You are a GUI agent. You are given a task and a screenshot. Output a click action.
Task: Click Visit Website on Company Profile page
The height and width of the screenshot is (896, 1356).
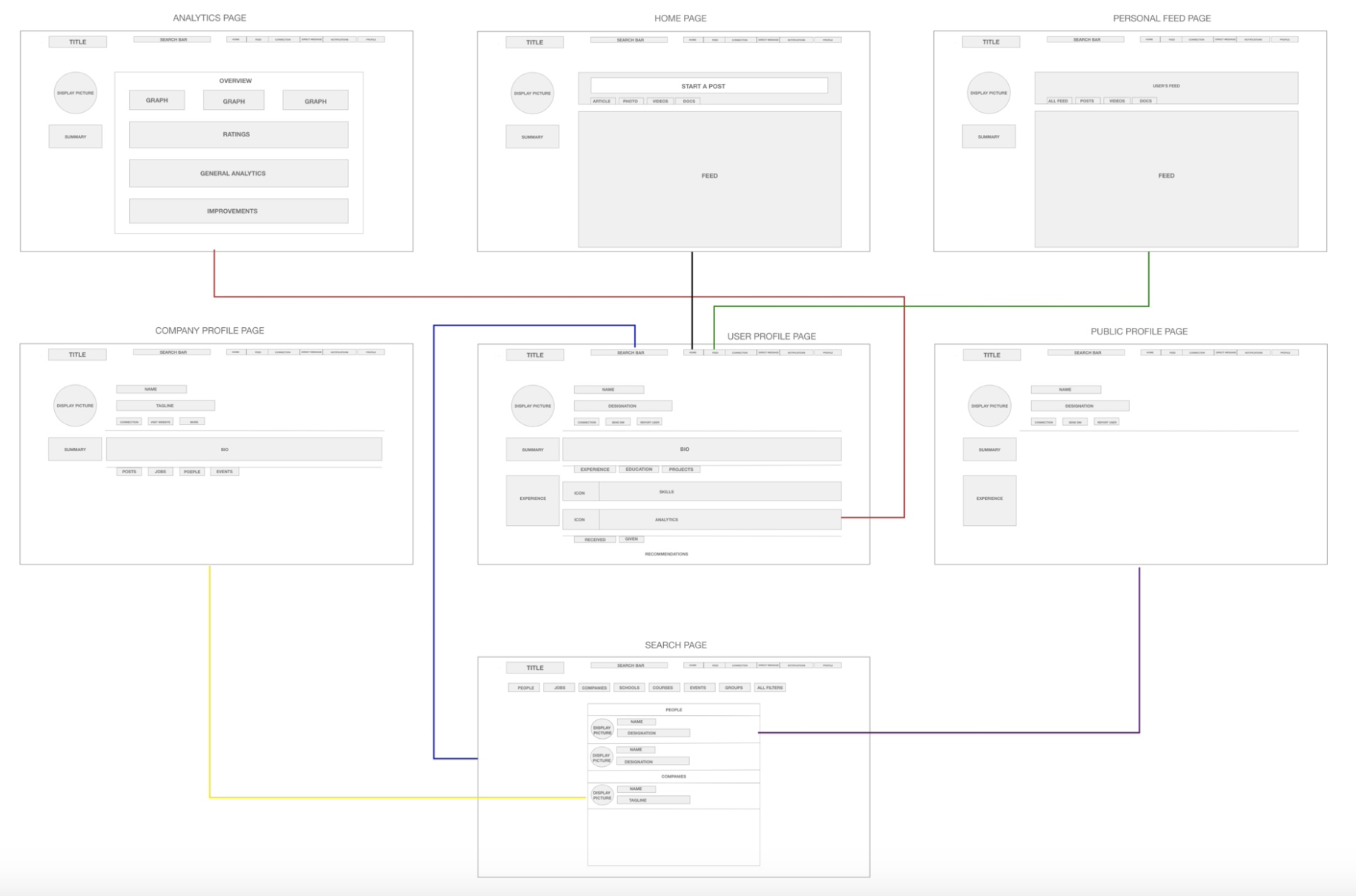160,422
